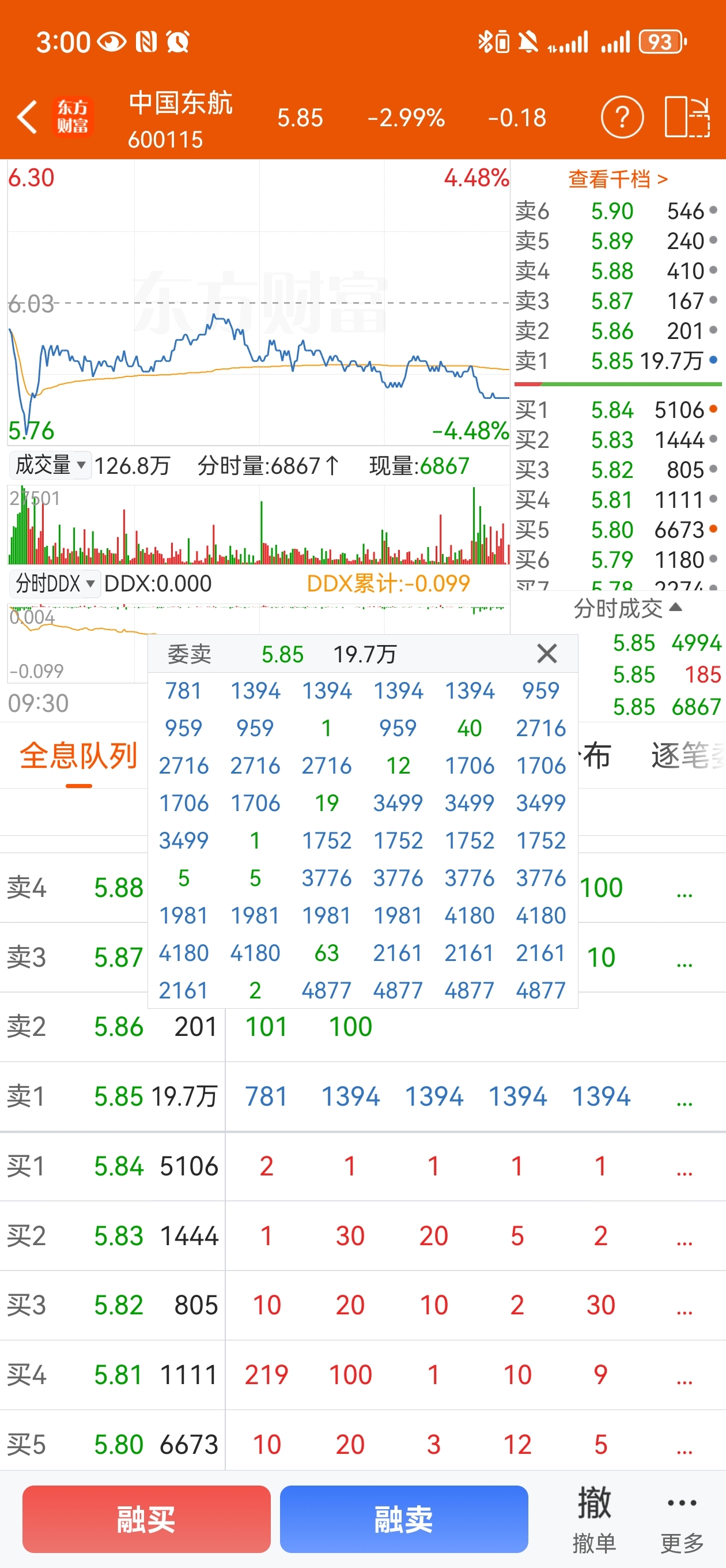The image size is (726, 1568).
Task: Tap the 东方财富 logo badge
Action: click(x=73, y=117)
